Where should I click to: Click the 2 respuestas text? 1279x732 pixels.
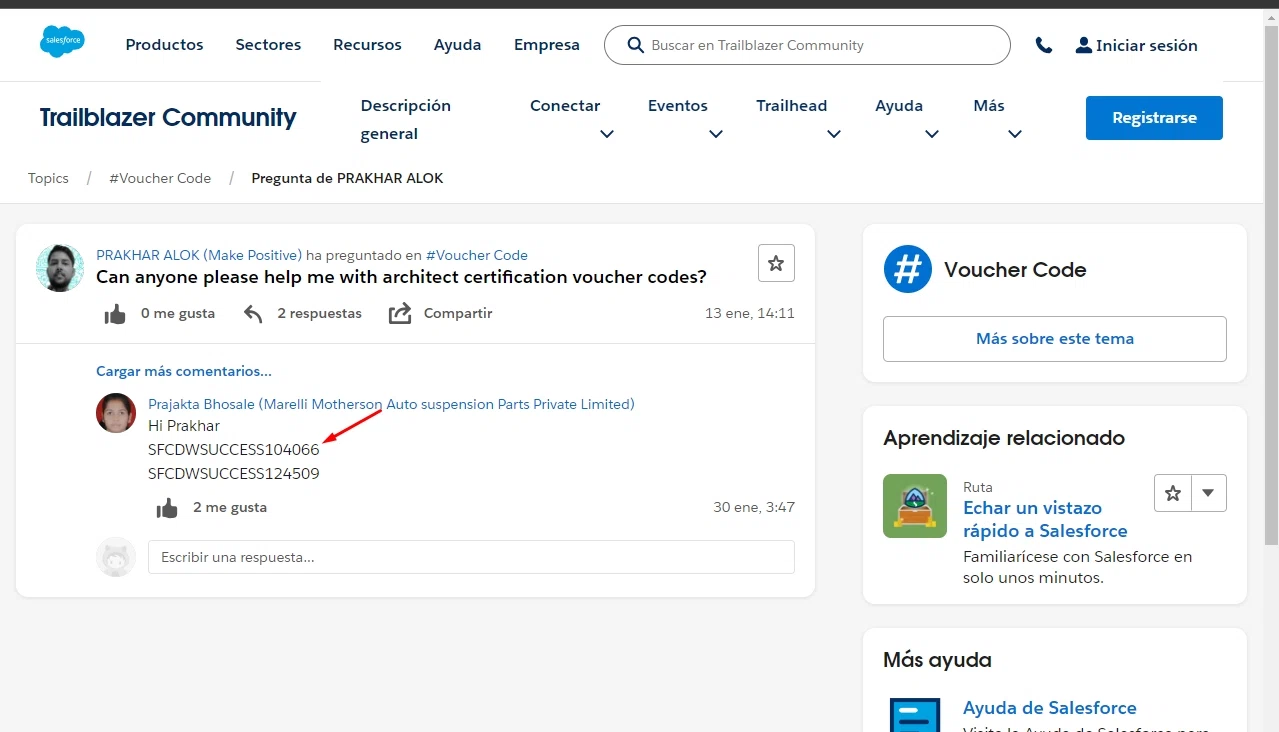(x=319, y=313)
